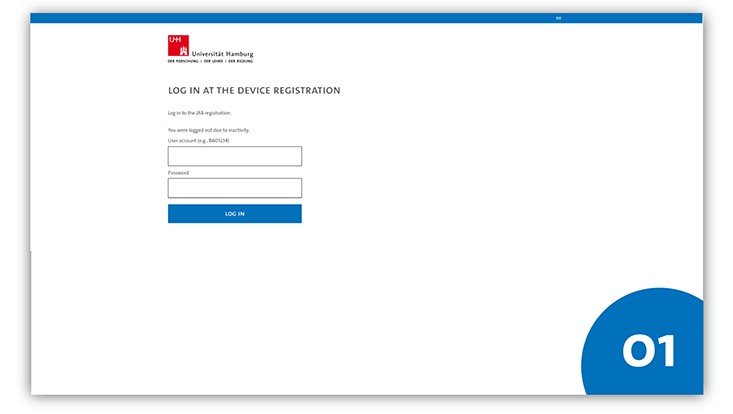Click the 'User account (e.g., BAO1234)' label
The image size is (733, 414).
pyautogui.click(x=199, y=141)
